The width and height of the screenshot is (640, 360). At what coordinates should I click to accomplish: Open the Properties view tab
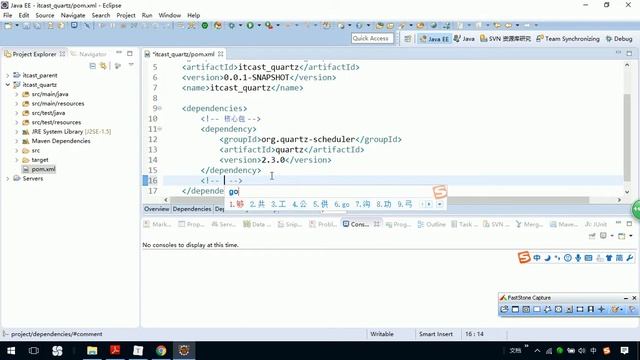pyautogui.click(x=191, y=224)
